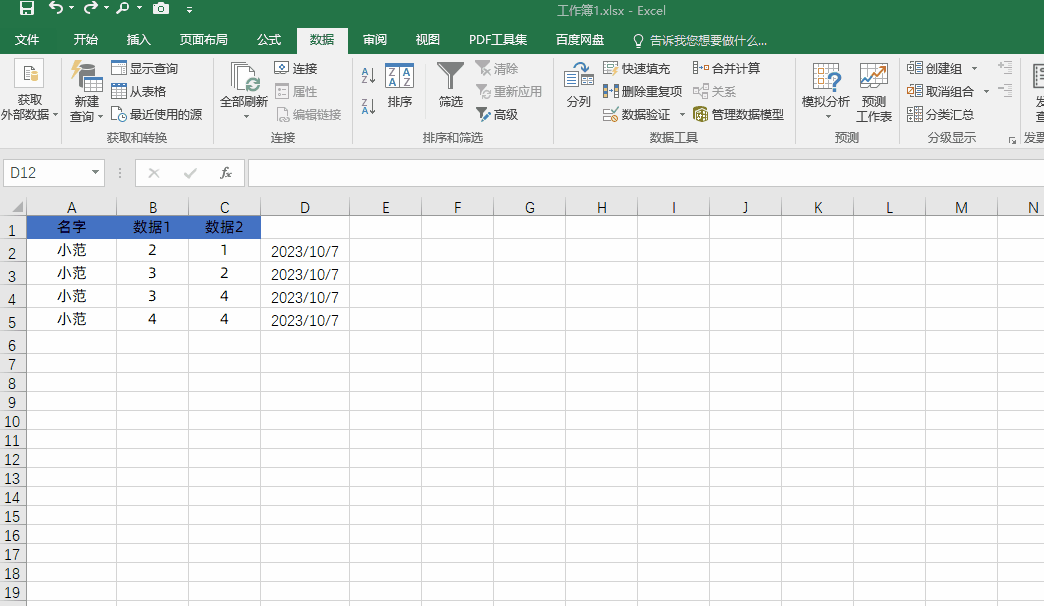Open the Forecast Sheet (预测工作表) icon

[x=873, y=90]
